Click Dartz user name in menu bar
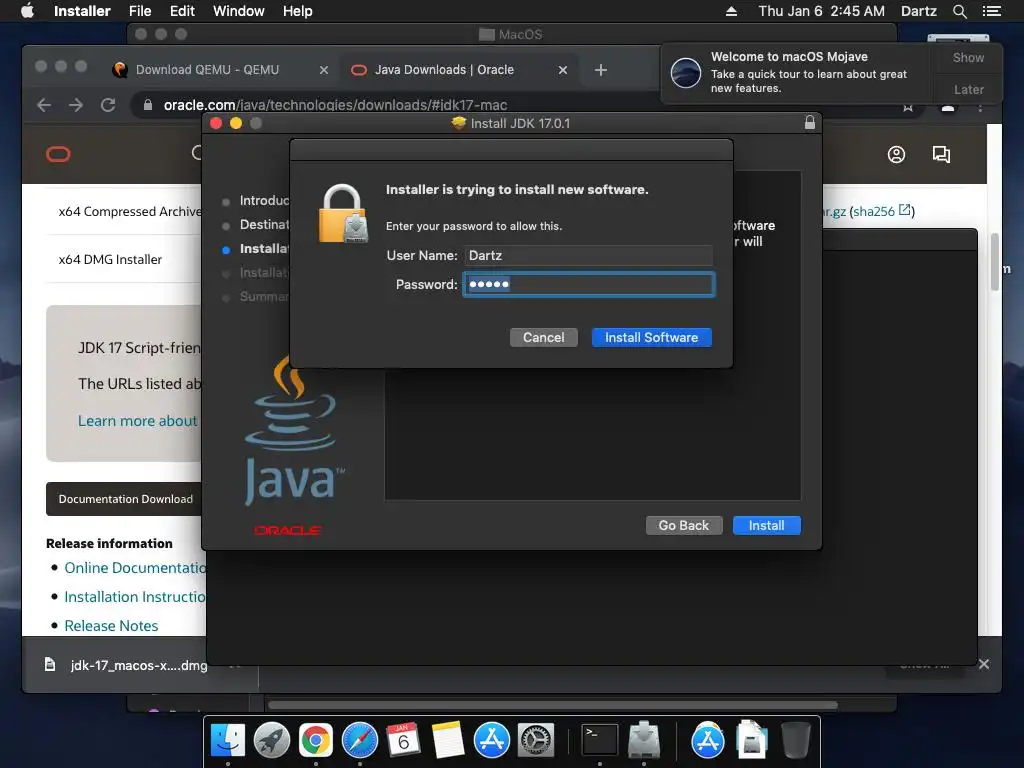This screenshot has height=768, width=1024. (x=918, y=11)
